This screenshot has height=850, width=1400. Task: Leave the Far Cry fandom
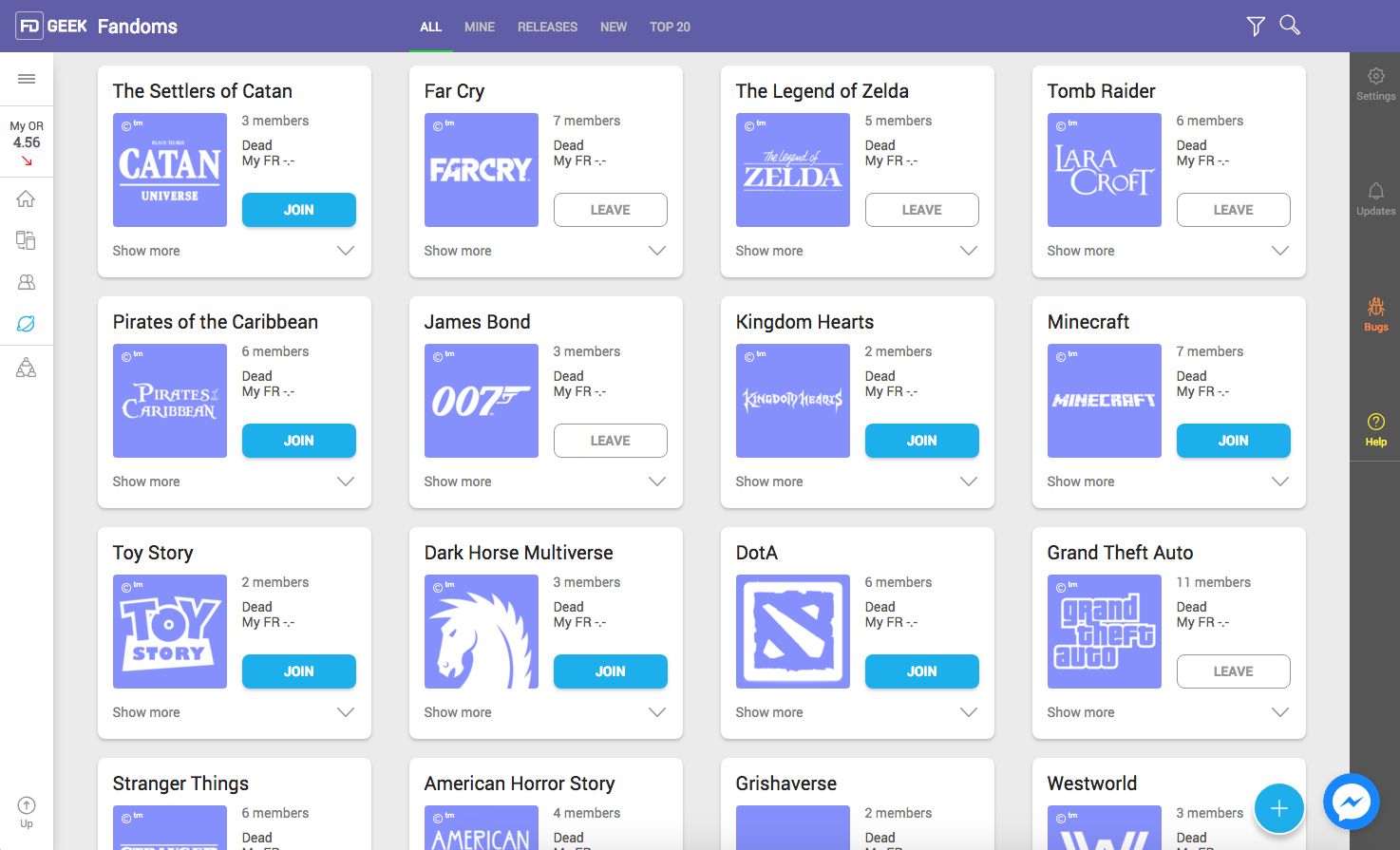click(610, 209)
